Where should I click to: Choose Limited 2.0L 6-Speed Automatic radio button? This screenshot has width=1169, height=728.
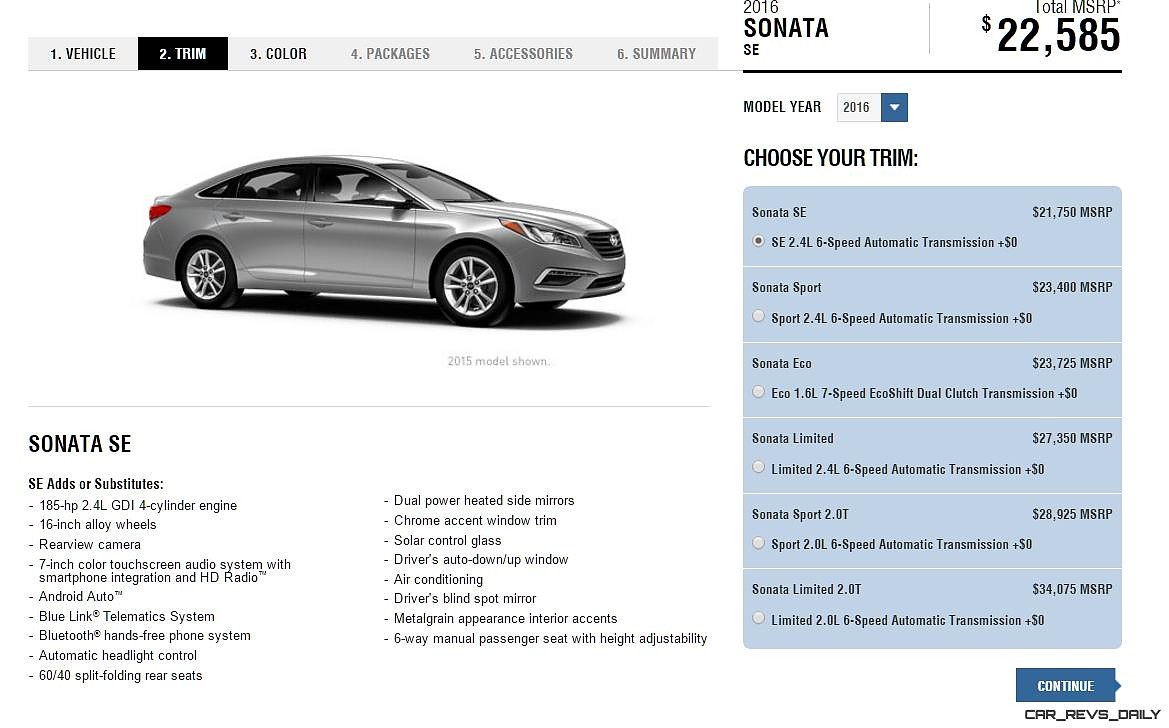758,618
